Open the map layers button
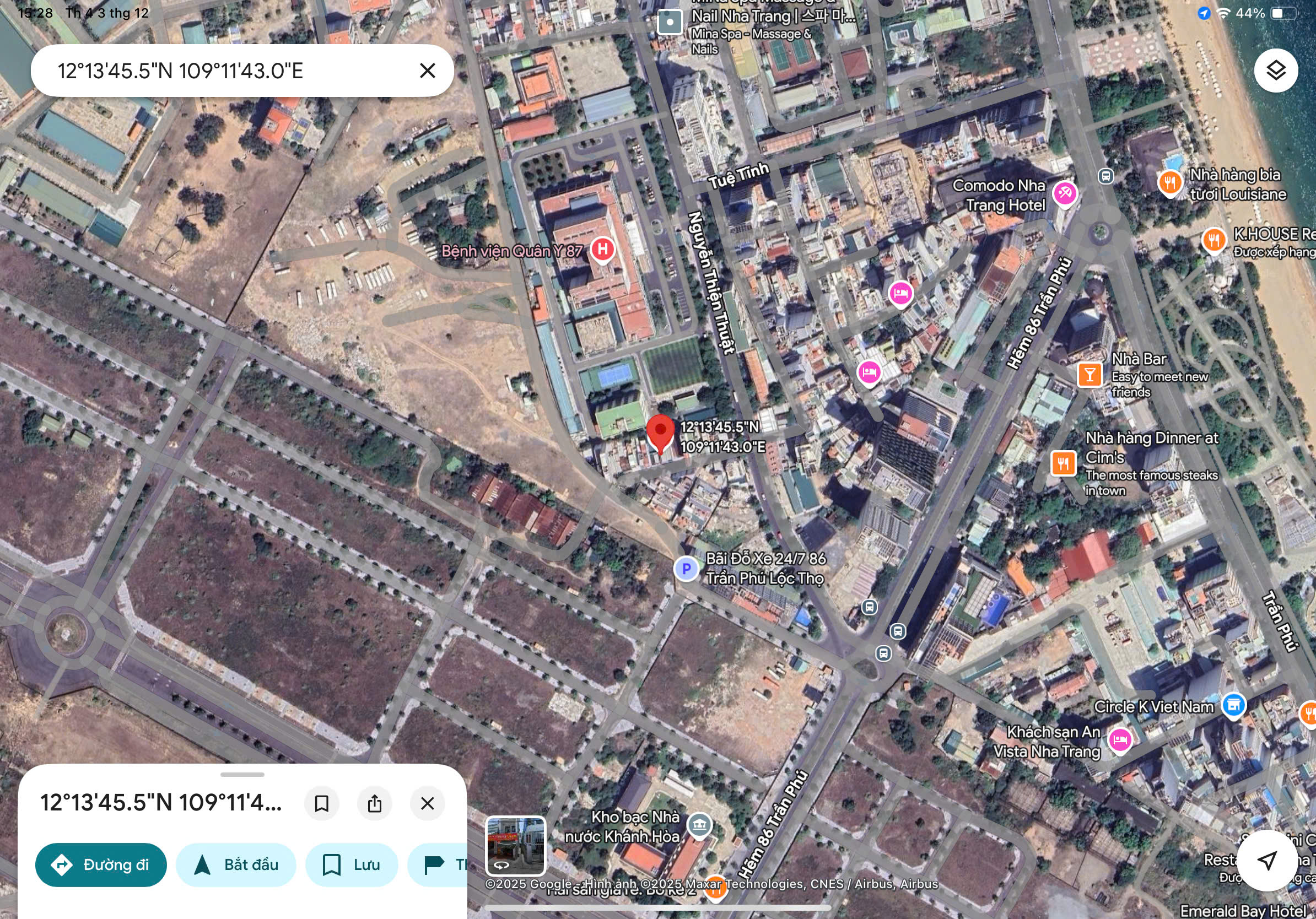The image size is (1316, 919). [1275, 71]
